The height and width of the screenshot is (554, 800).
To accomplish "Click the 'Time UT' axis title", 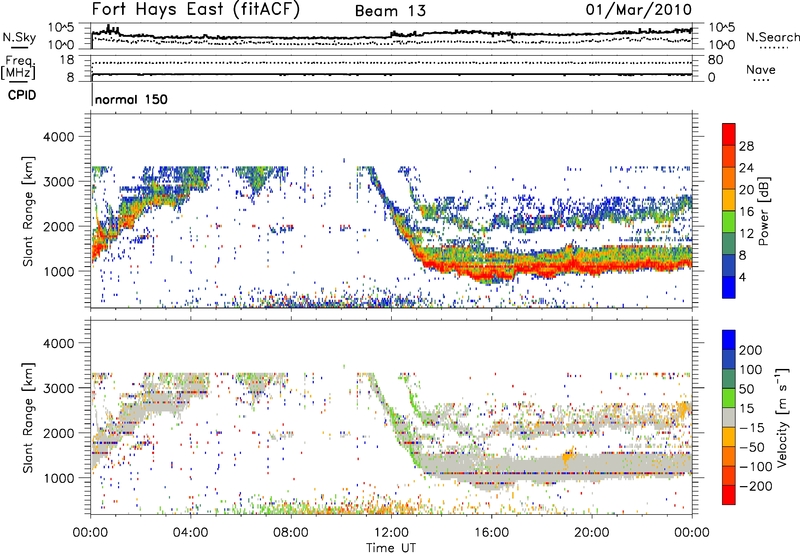I will [x=391, y=548].
